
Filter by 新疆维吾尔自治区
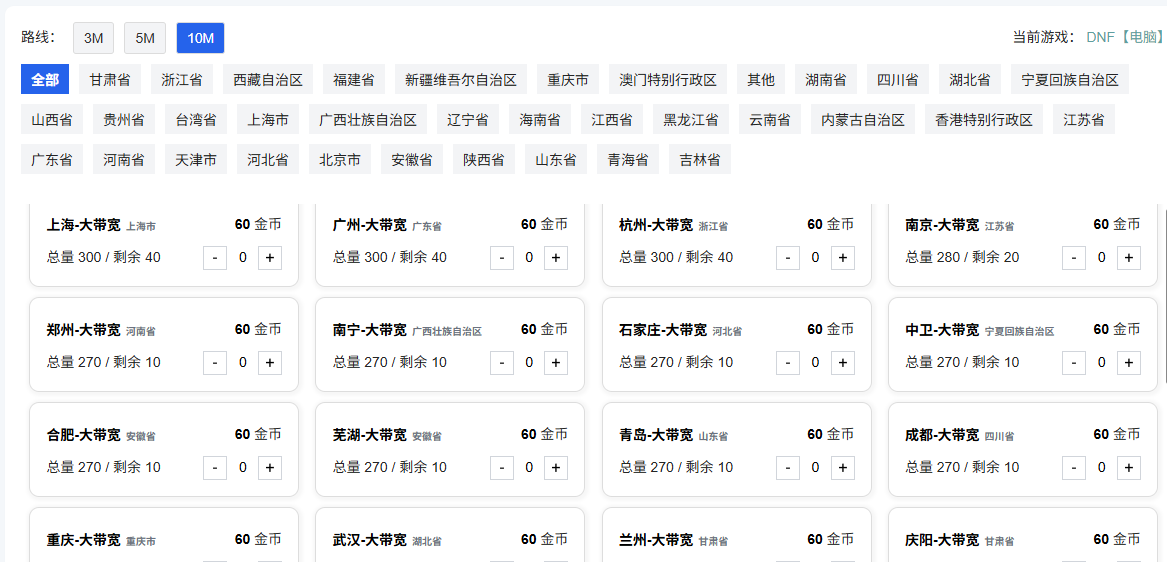click(x=460, y=80)
